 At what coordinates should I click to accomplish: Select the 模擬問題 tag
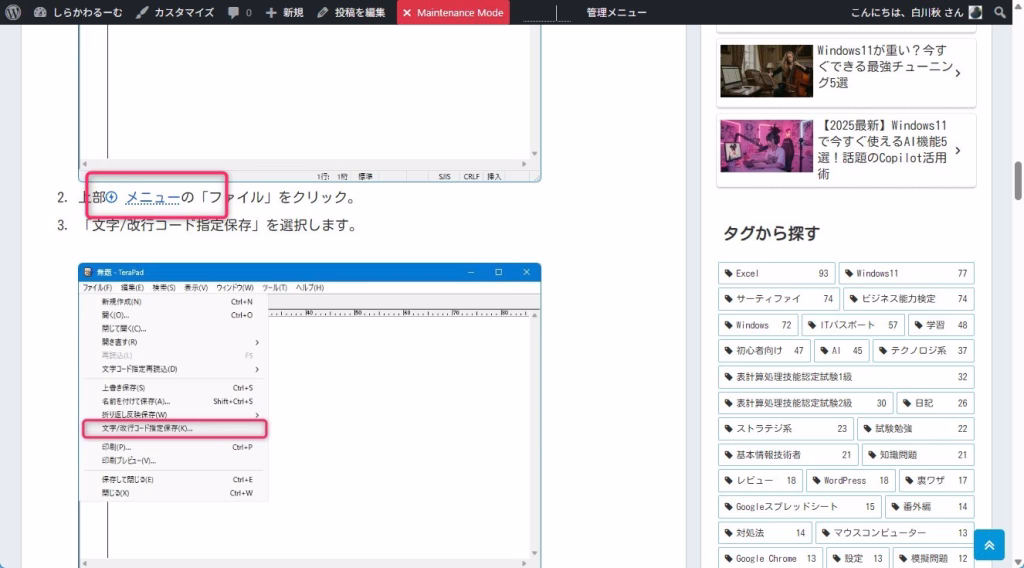934,558
